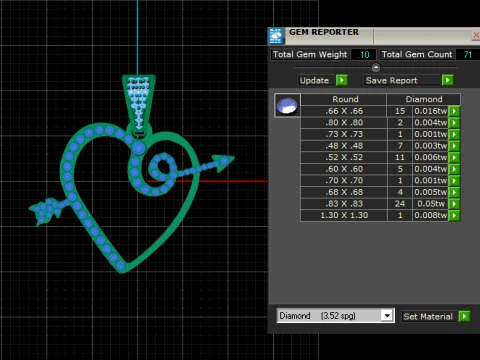Click the 0.05tw weight cell
This screenshot has height=360, width=480.
430,204
